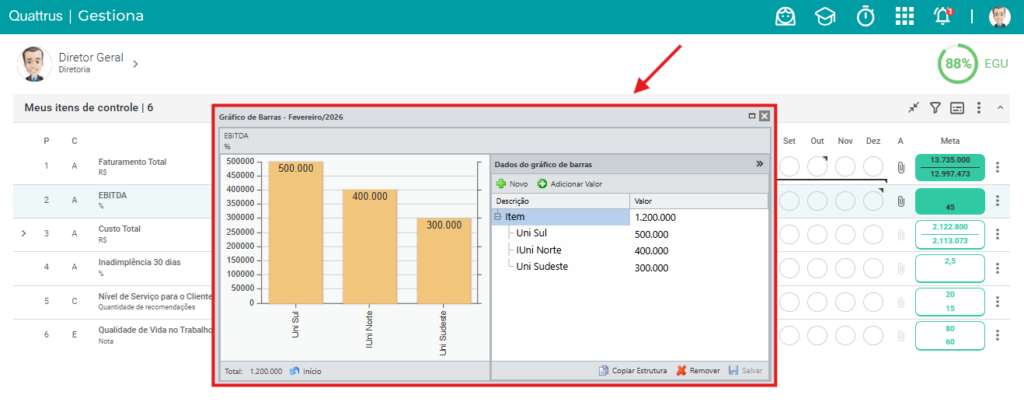Screen dimensions: 1024x402
Task: Toggle the Out status circle for Faturamento Total
Action: tap(817, 167)
